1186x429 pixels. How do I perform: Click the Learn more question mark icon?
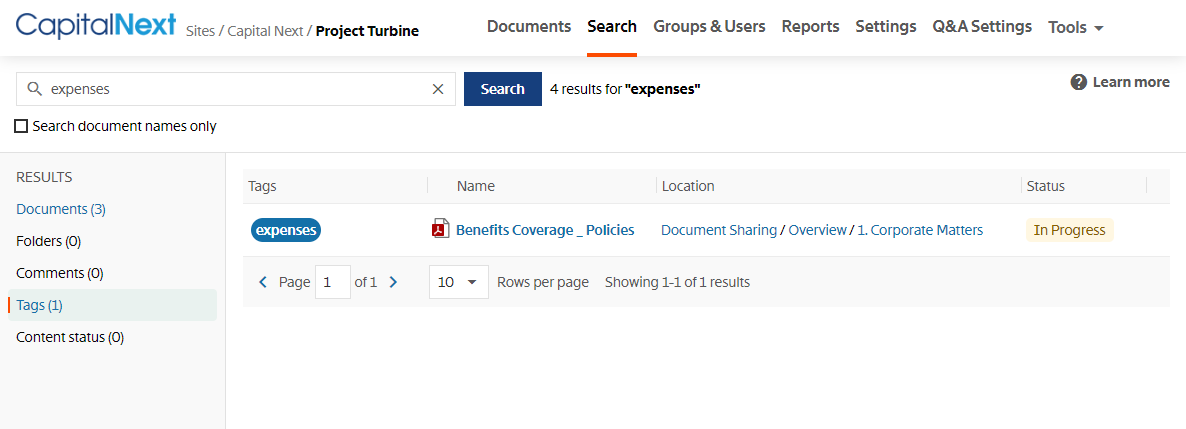pos(1079,82)
